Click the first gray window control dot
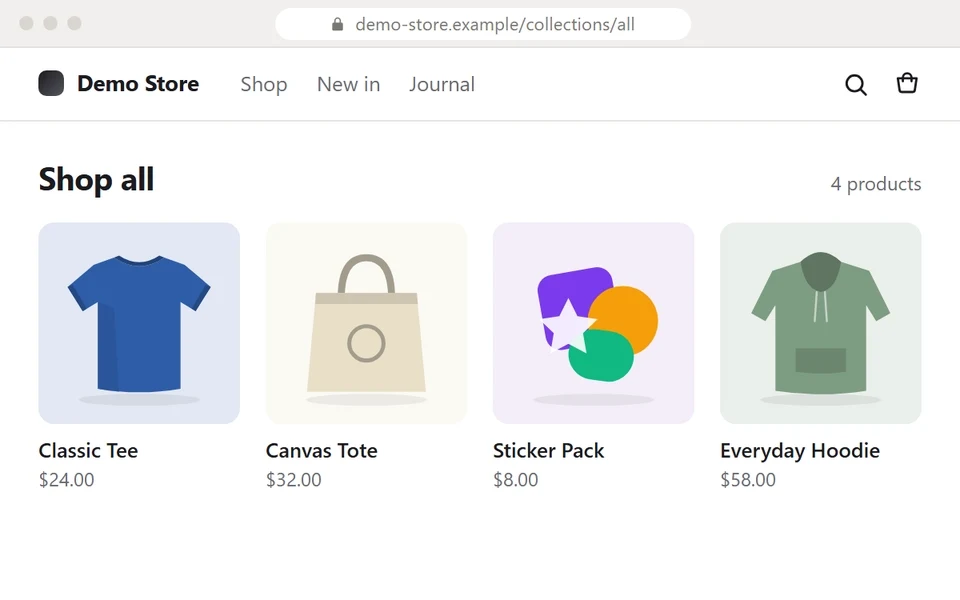 click(x=26, y=23)
